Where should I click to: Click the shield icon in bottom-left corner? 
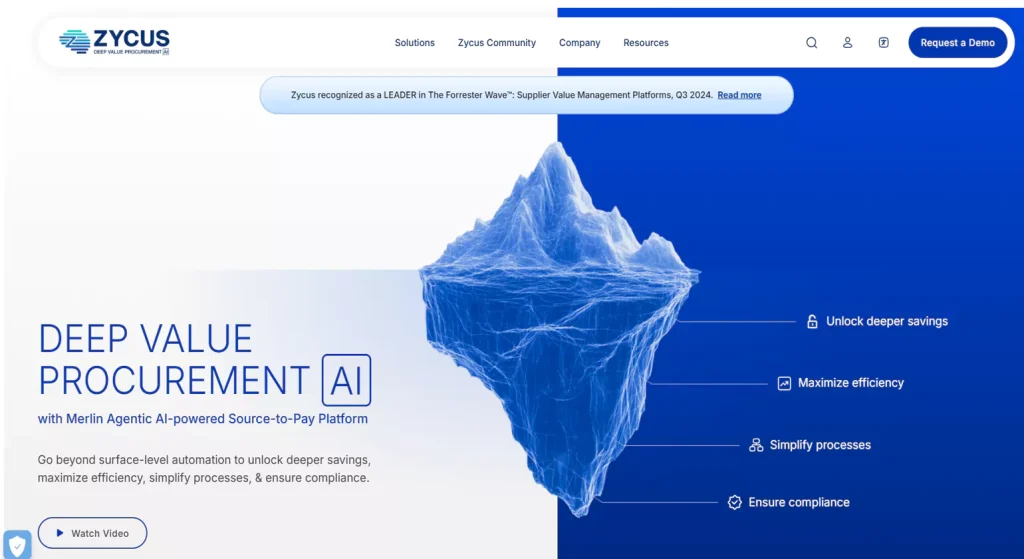17,545
